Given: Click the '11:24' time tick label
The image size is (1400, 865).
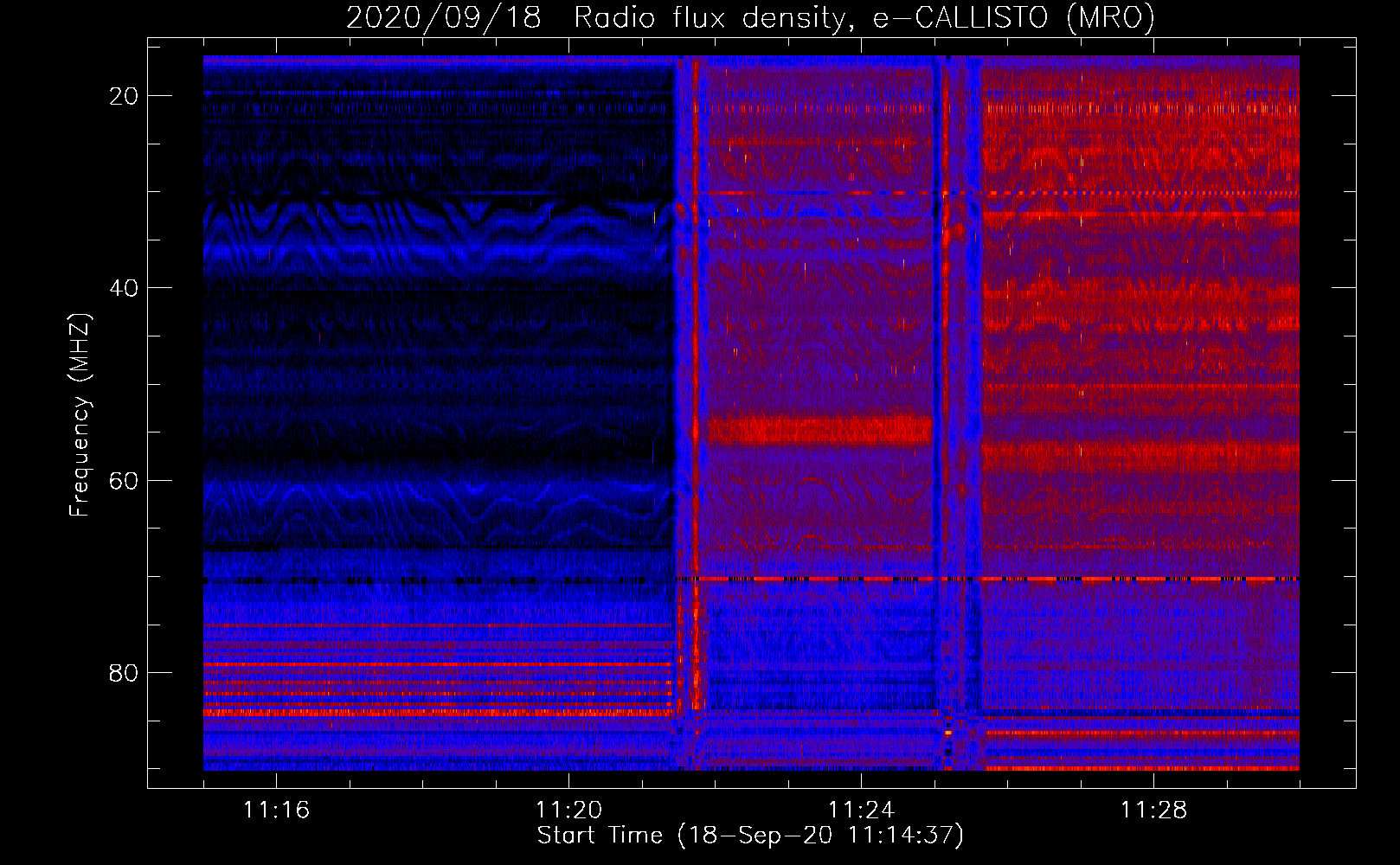Looking at the screenshot, I should coord(861,810).
